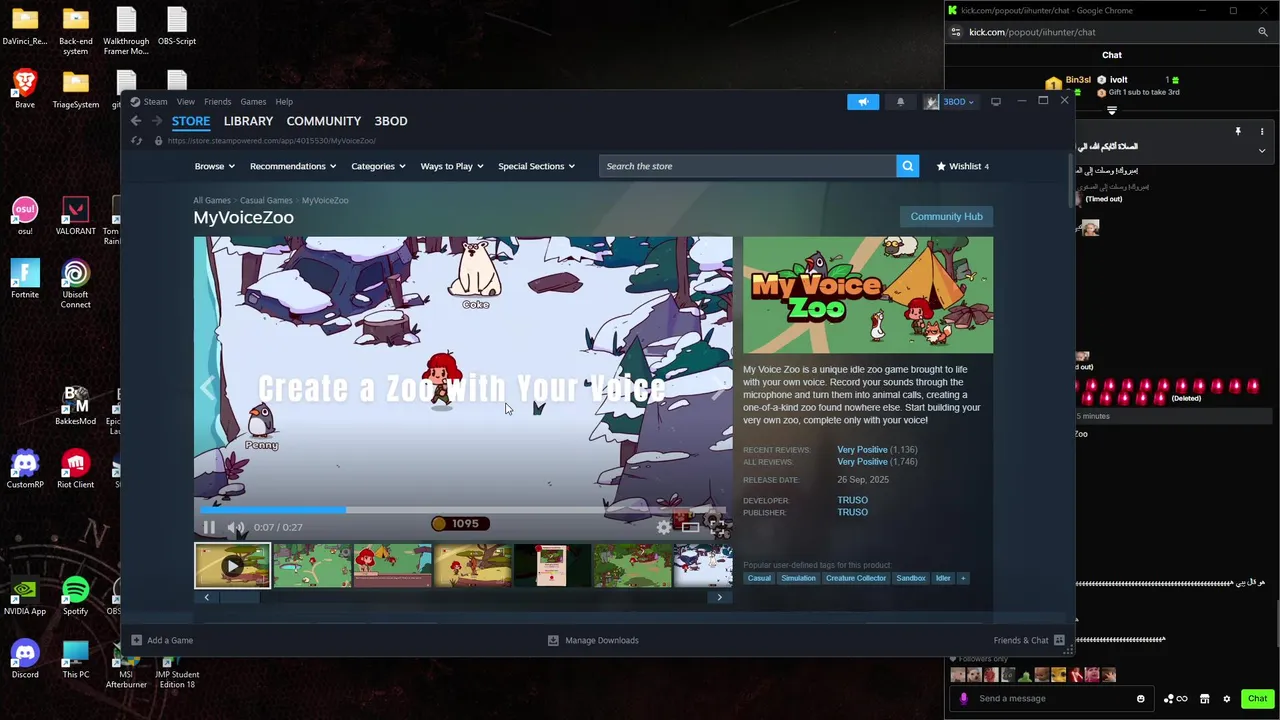Open Spotify desktop shortcut
The width and height of the screenshot is (1280, 720).
tap(75, 596)
